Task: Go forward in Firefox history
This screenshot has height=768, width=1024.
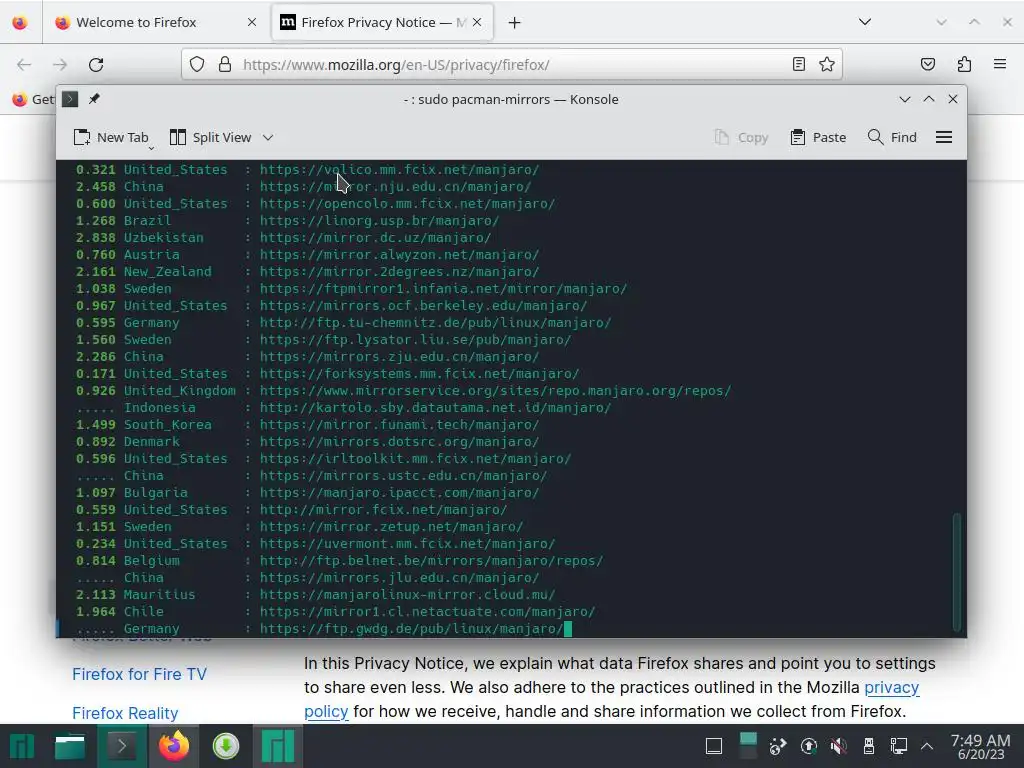Action: 60,65
